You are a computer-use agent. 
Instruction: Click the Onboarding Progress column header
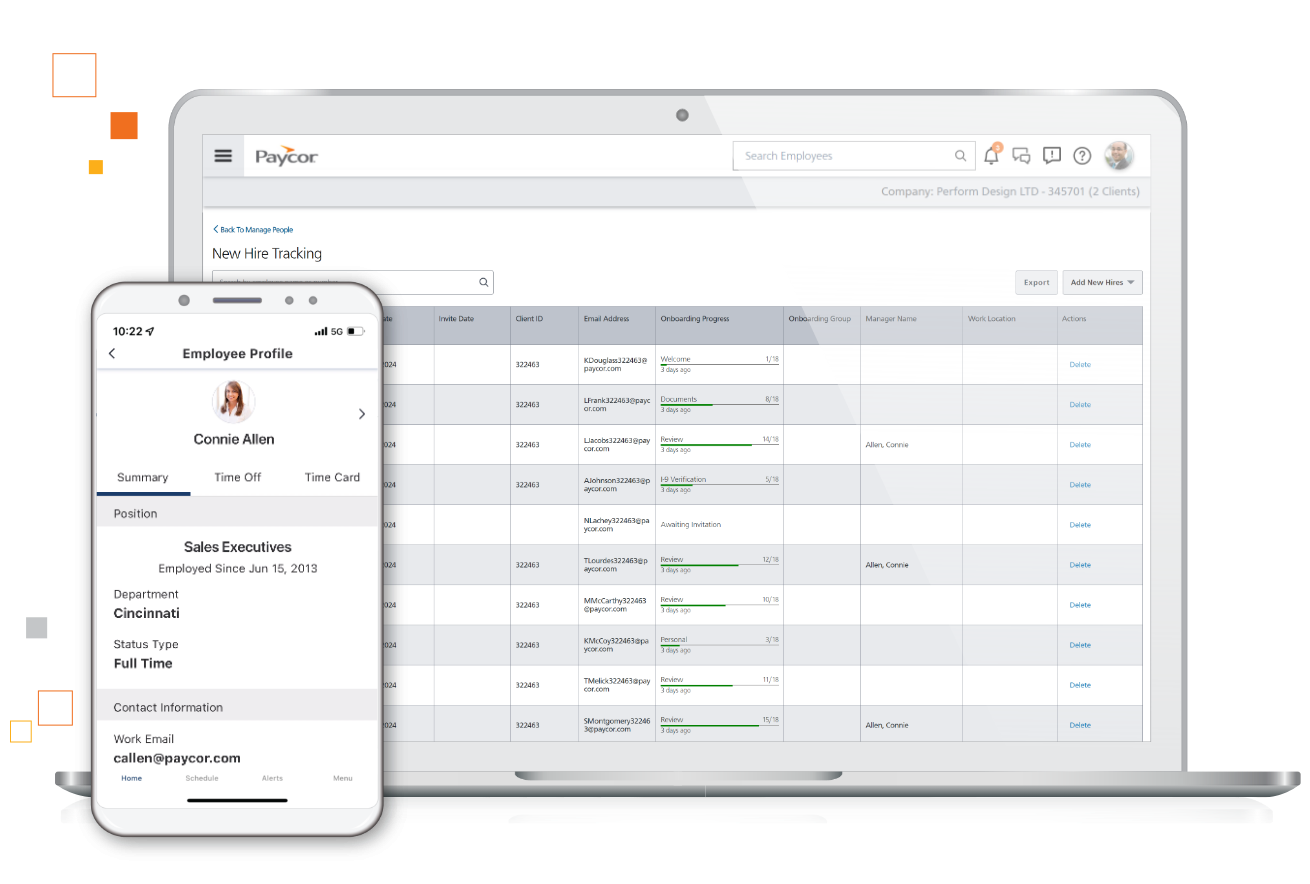click(x=694, y=319)
